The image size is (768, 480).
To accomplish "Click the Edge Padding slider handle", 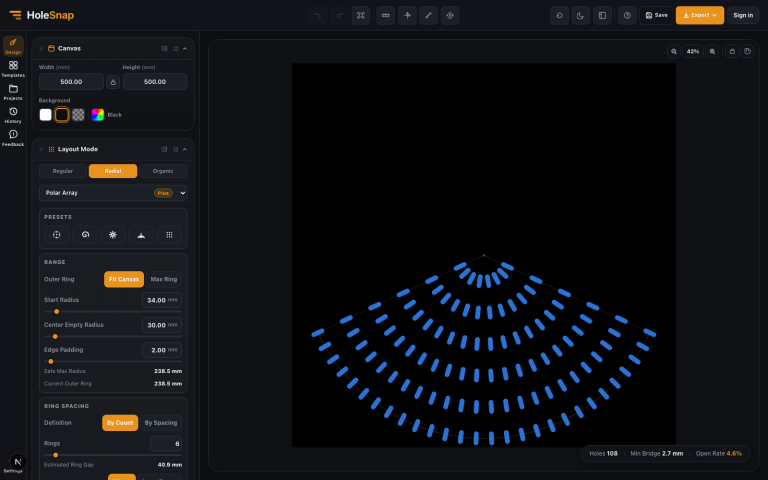I will pyautogui.click(x=51, y=361).
